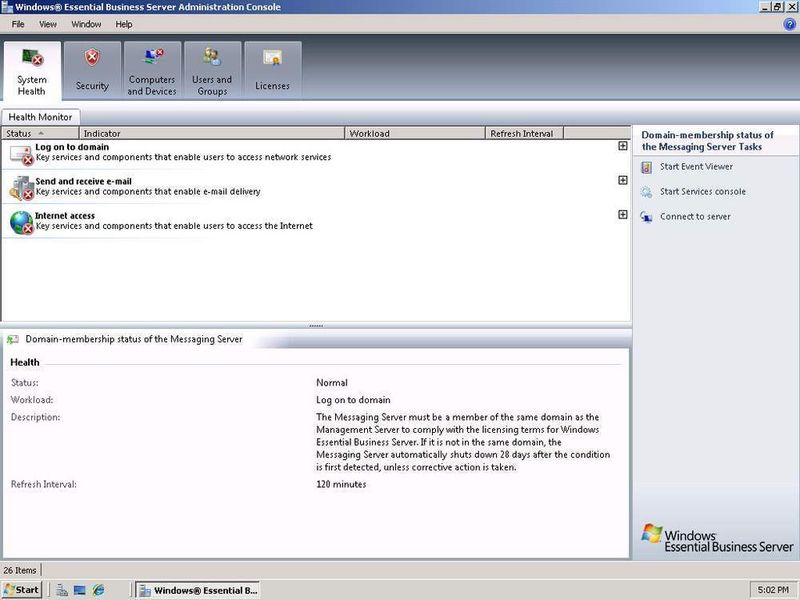This screenshot has height=600, width=800.
Task: Open Server Manager quick launch icon
Action: tap(62, 590)
